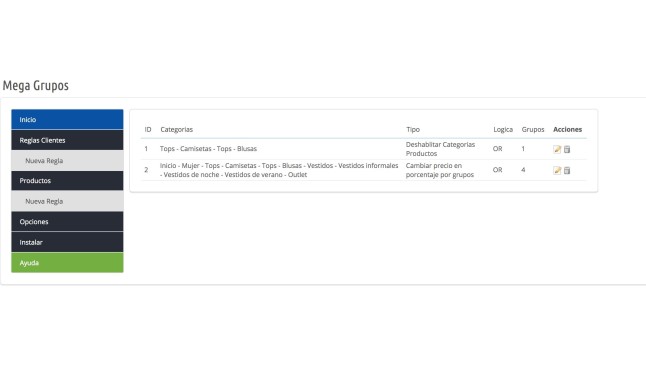Viewport: 646px width, 366px height.
Task: Click the Mega Grupos page title
Action: coord(36,86)
